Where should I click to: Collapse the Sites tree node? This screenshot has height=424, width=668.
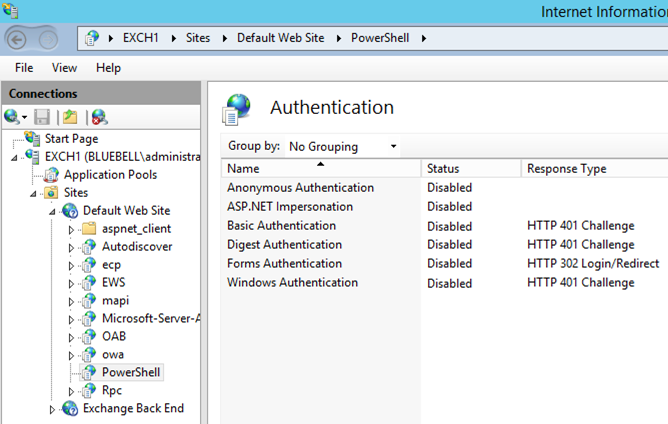coord(33,194)
